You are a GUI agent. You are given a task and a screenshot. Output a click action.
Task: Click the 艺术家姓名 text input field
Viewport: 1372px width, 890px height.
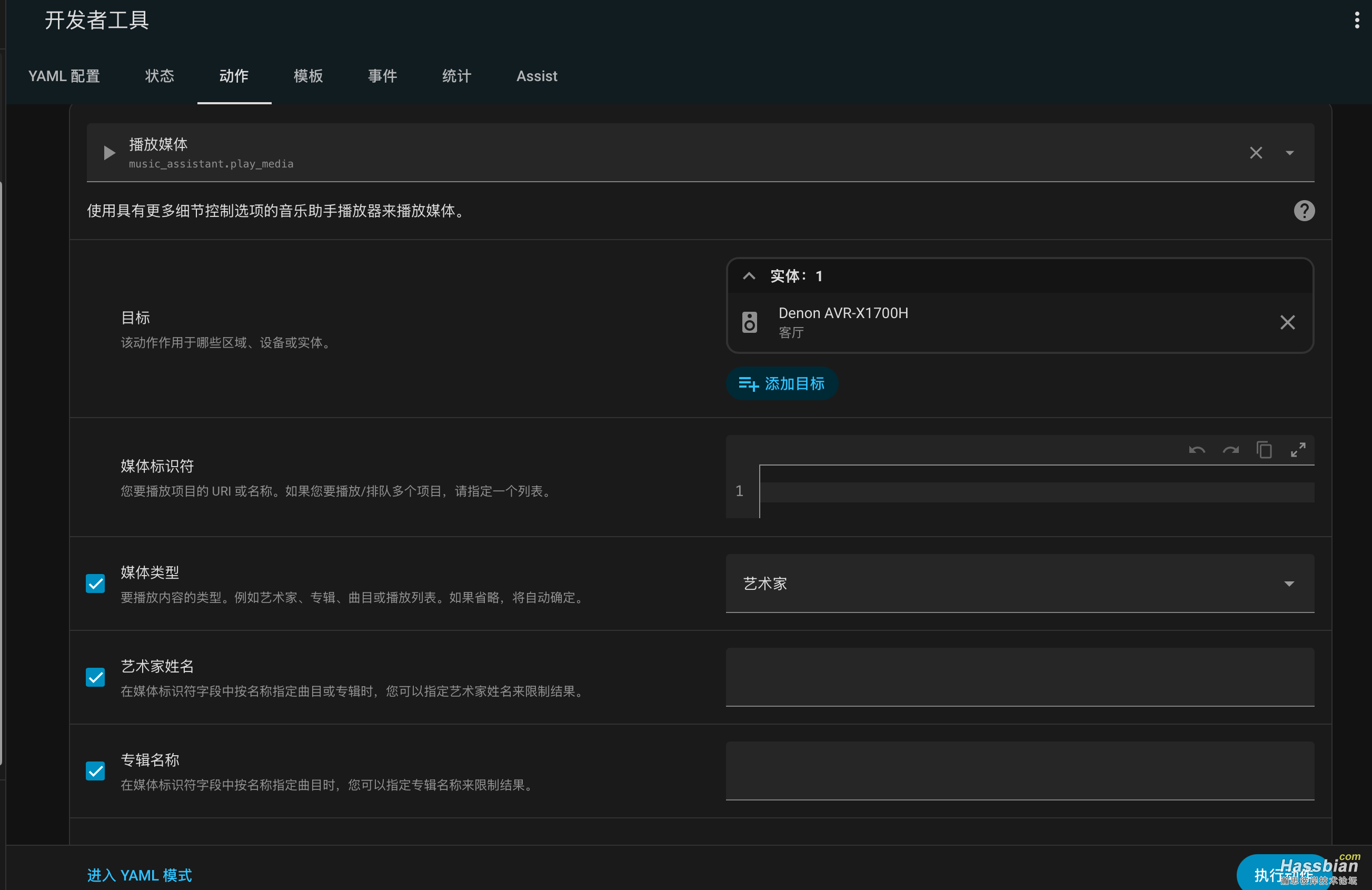point(1019,677)
